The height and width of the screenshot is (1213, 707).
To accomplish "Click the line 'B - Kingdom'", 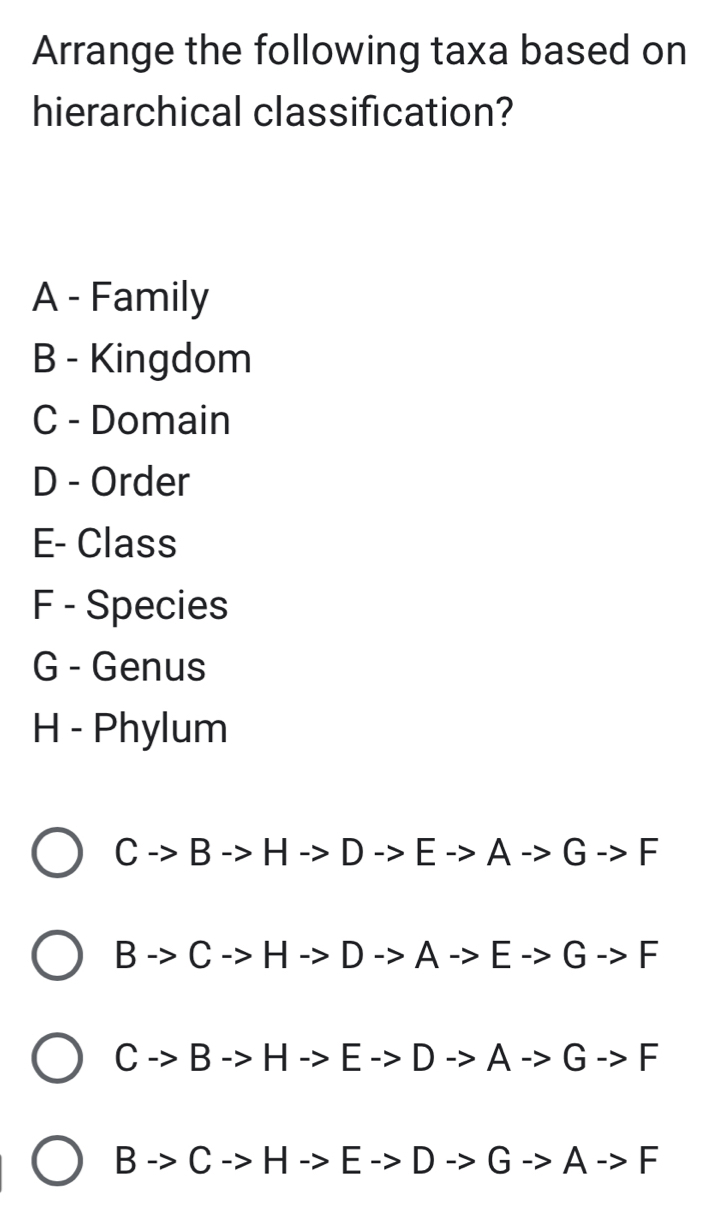I will pos(140,359).
